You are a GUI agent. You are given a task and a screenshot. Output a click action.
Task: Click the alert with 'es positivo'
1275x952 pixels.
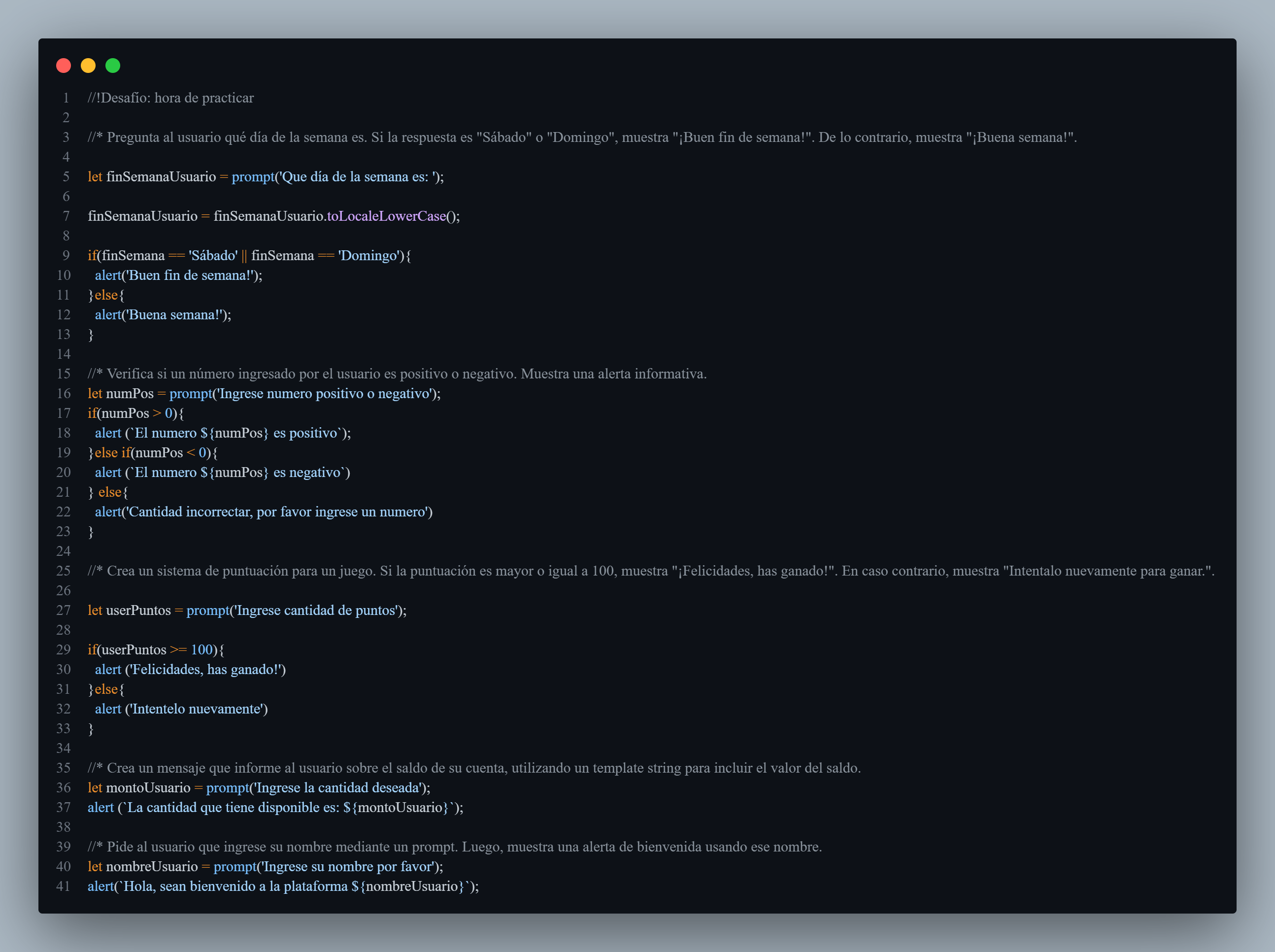coord(223,433)
